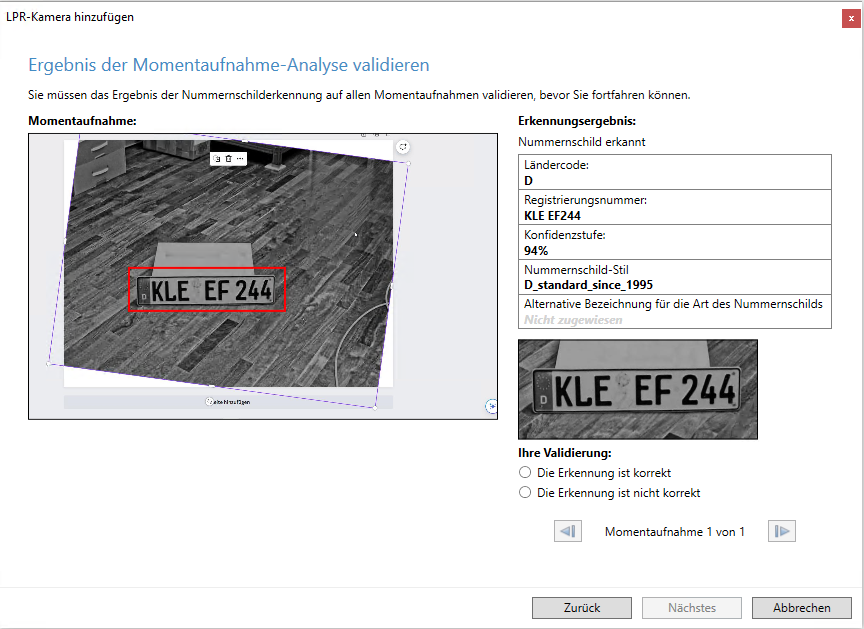
Task: Click the round icon at snapshot bottom-right
Action: [490, 406]
